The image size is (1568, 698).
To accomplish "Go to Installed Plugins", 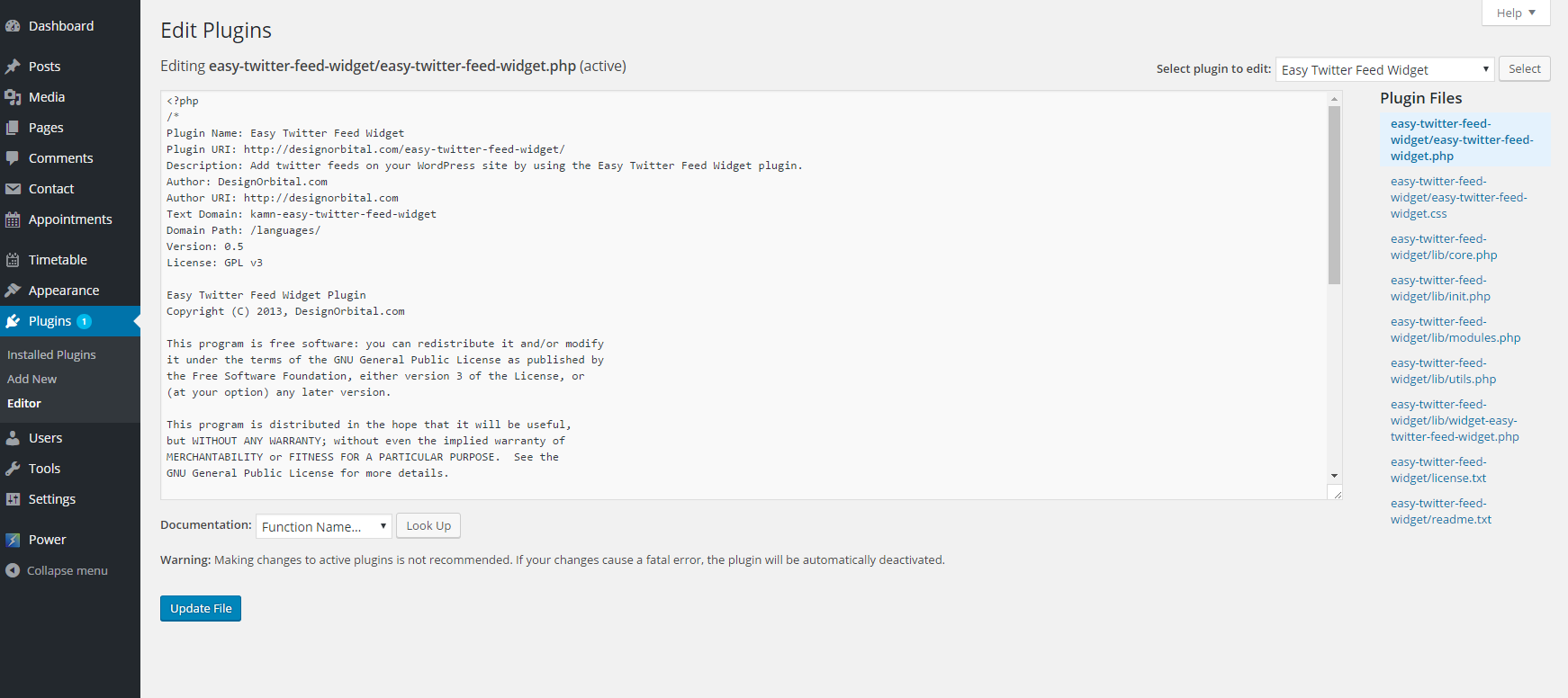I will [50, 353].
